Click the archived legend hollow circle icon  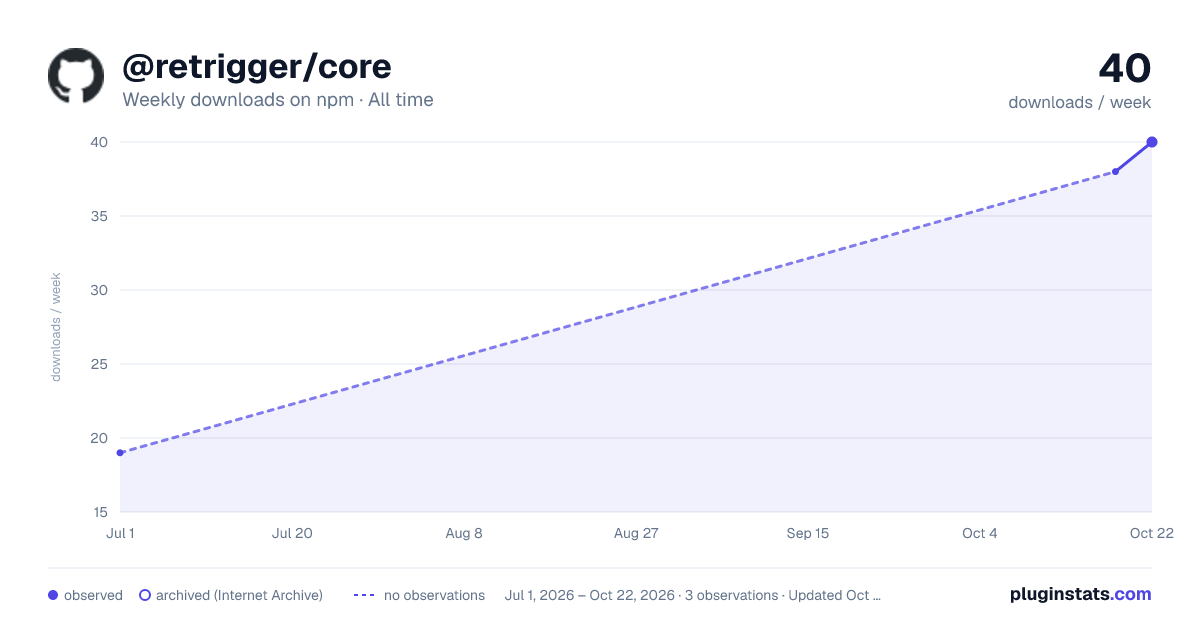tap(145, 595)
